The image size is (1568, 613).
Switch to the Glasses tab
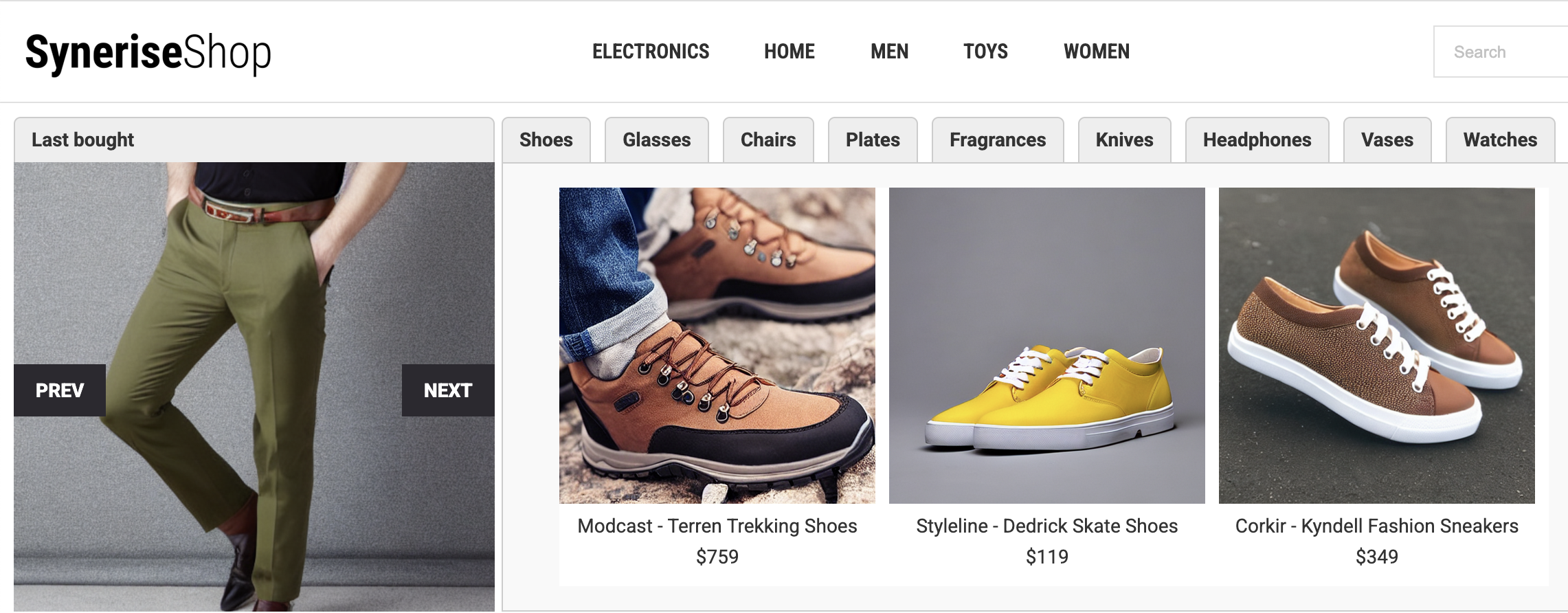[657, 140]
